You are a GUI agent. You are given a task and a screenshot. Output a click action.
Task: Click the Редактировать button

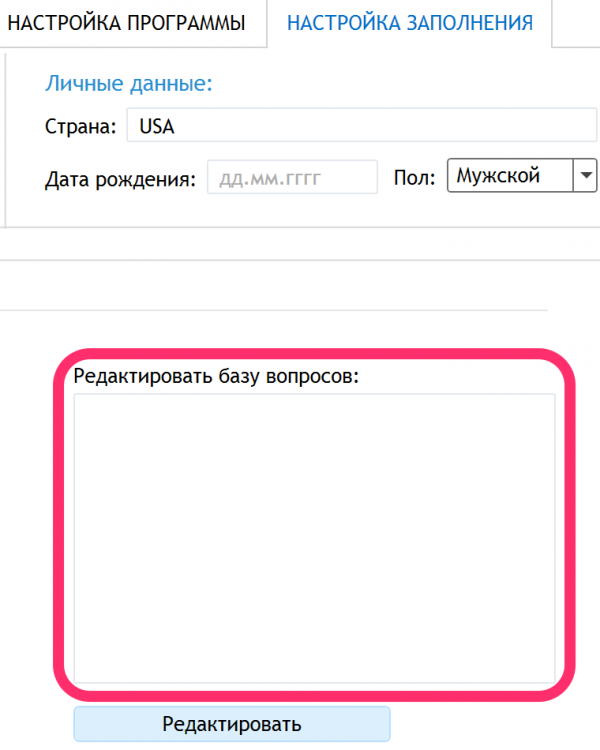[232, 724]
